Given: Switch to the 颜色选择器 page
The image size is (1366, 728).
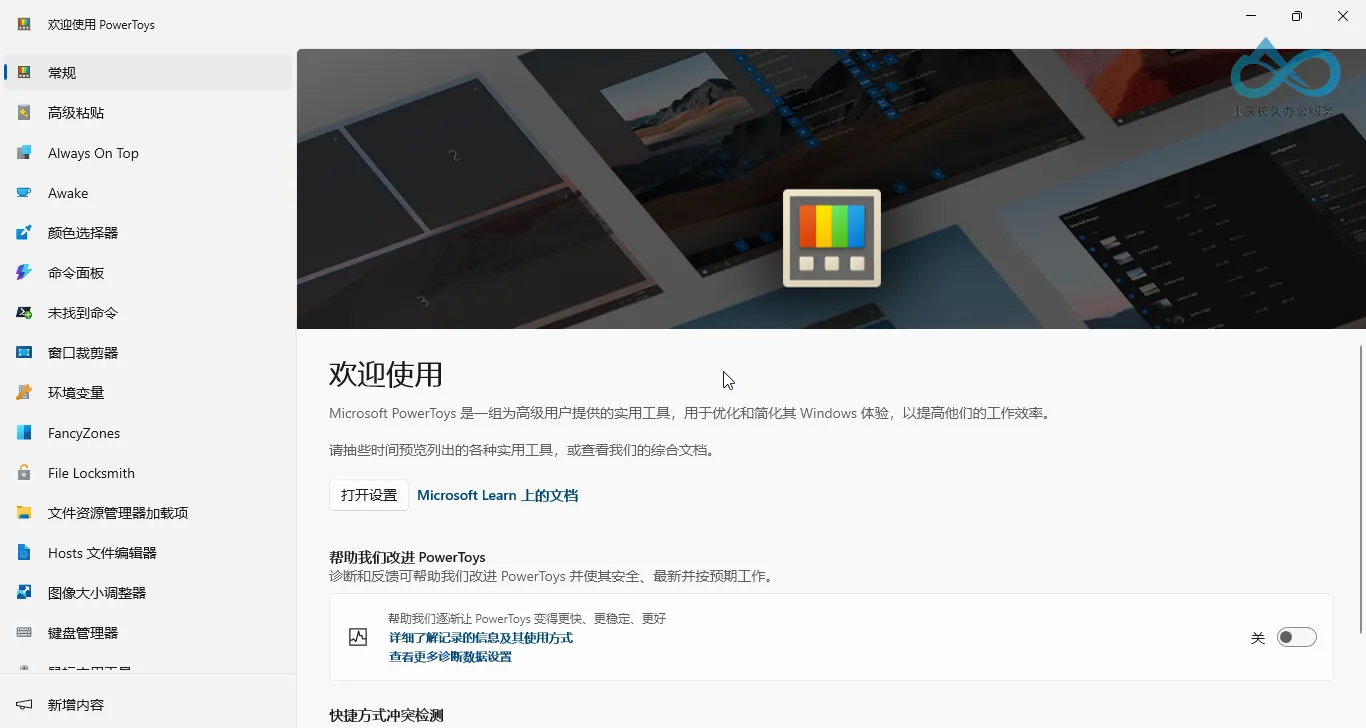Looking at the screenshot, I should pyautogui.click(x=148, y=233).
